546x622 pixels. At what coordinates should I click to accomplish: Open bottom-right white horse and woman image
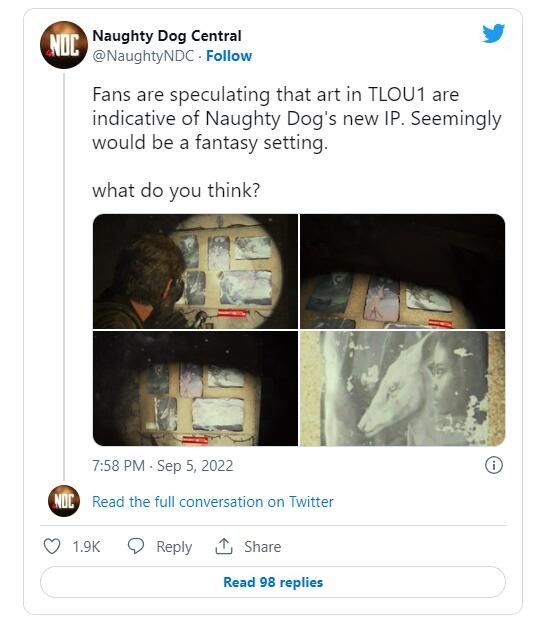tap(402, 389)
